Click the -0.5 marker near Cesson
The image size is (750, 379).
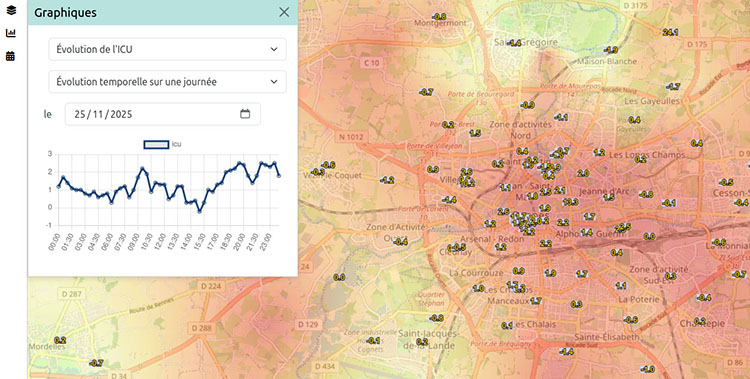click(x=726, y=182)
